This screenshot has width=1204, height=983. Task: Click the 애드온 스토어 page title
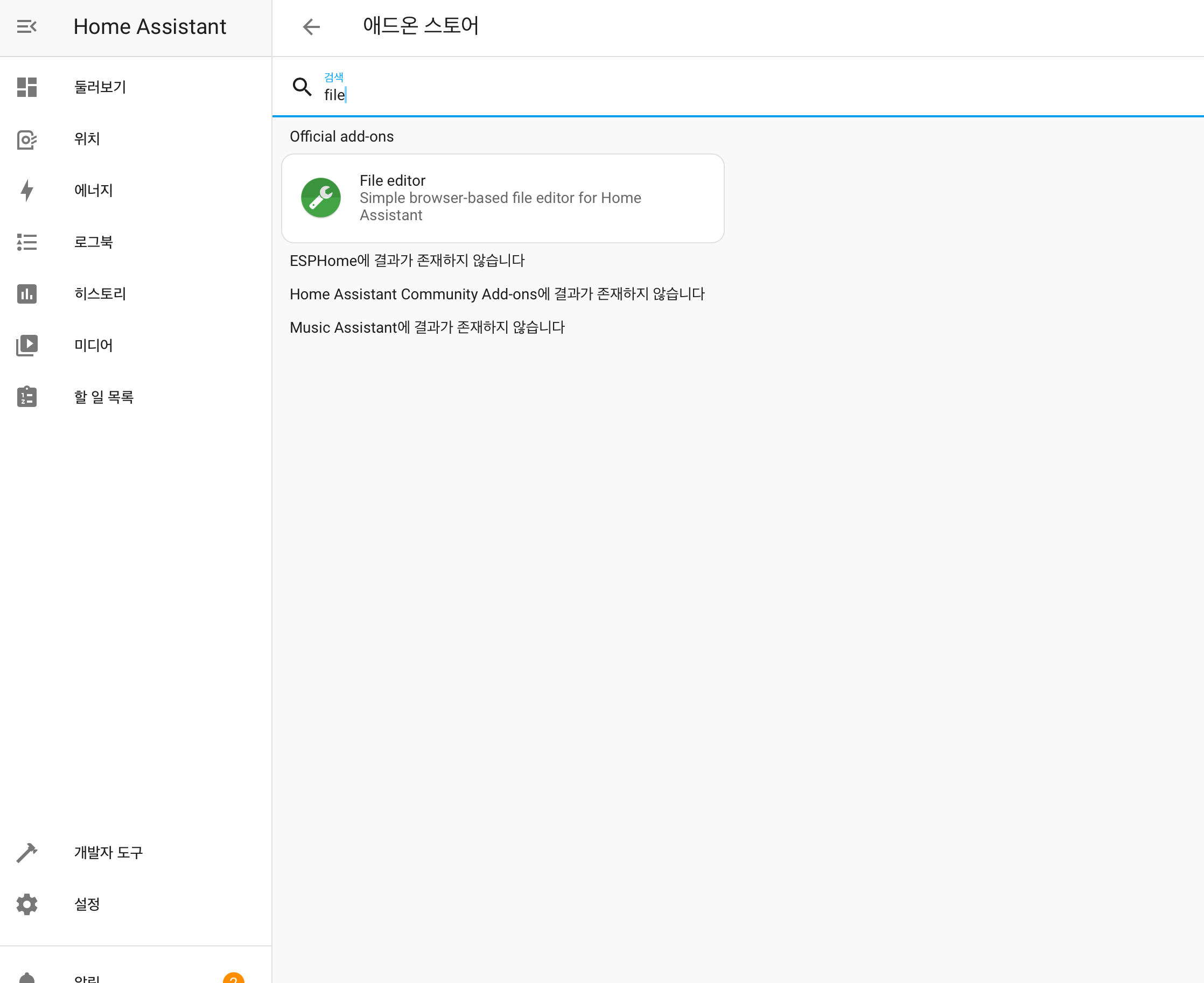pyautogui.click(x=421, y=25)
